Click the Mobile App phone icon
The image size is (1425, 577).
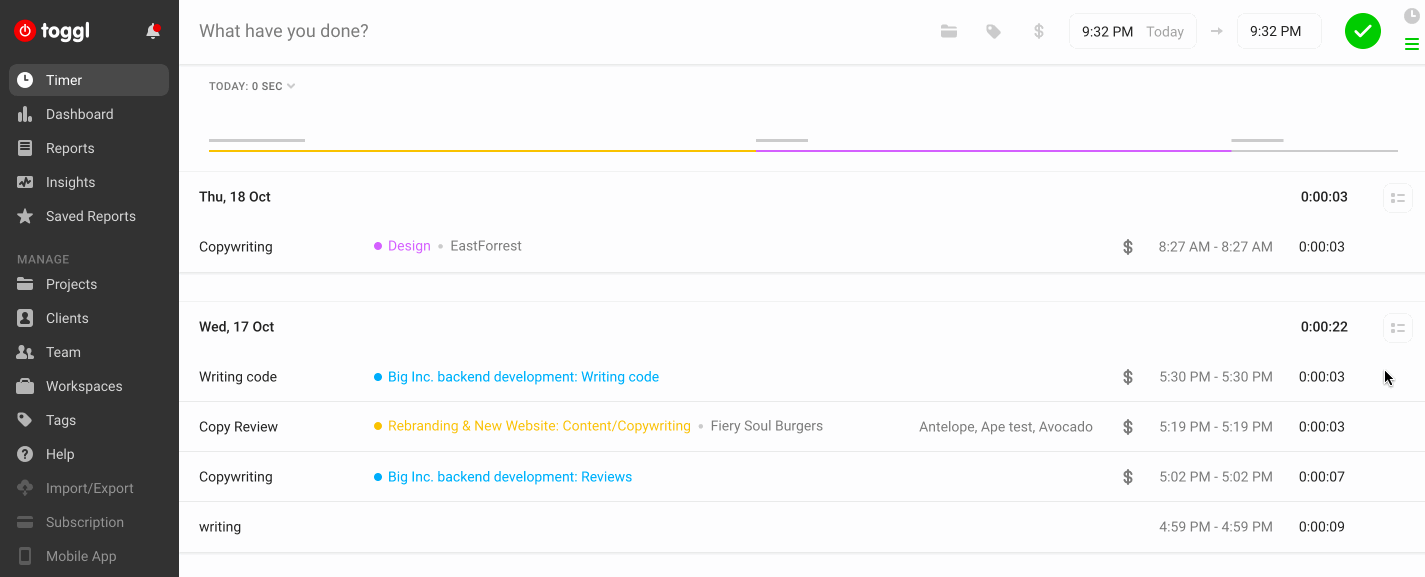tap(25, 556)
